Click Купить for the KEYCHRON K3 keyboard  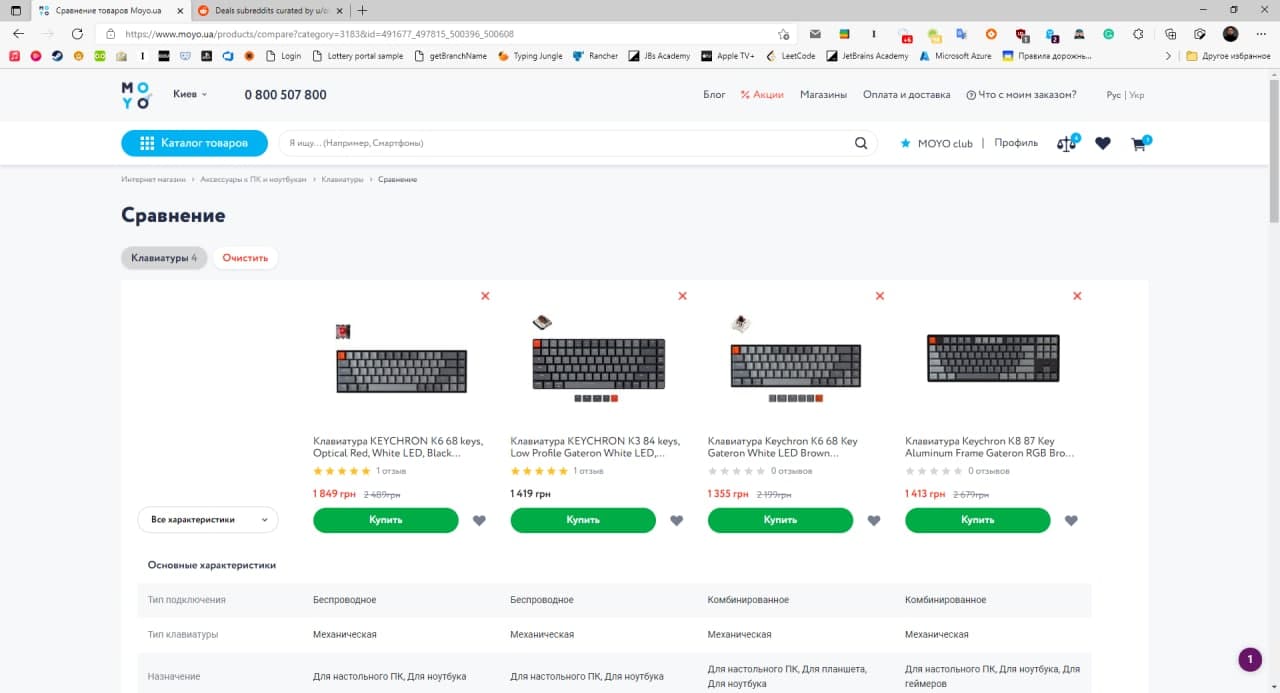tap(583, 520)
